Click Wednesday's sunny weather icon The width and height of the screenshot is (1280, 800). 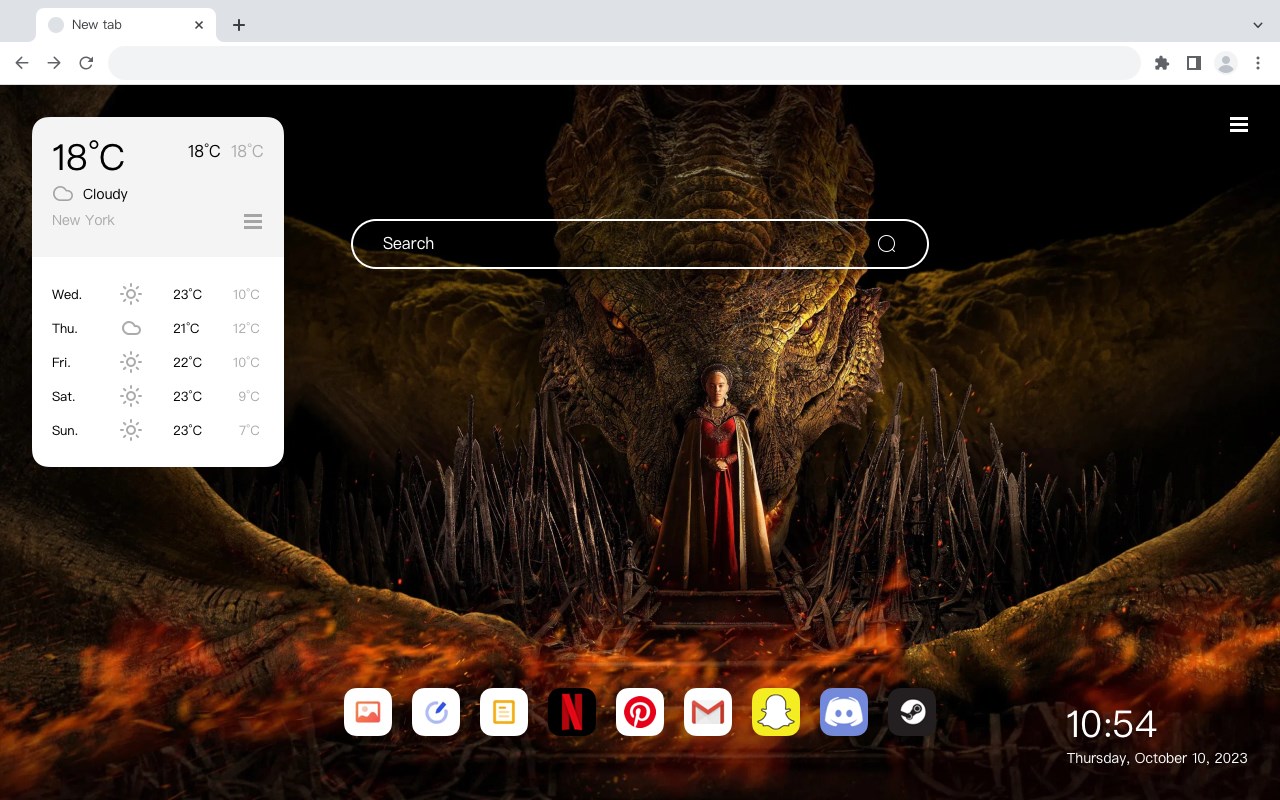click(131, 294)
